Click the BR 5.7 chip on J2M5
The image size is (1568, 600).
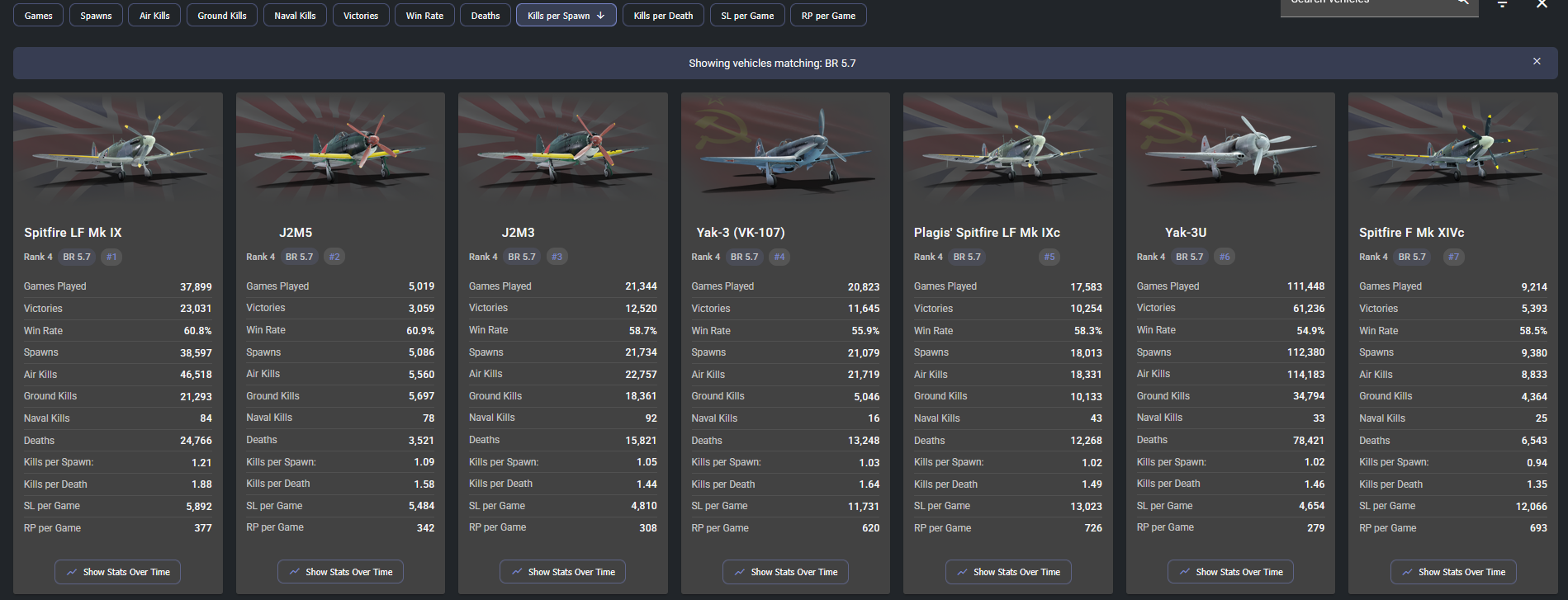click(299, 257)
